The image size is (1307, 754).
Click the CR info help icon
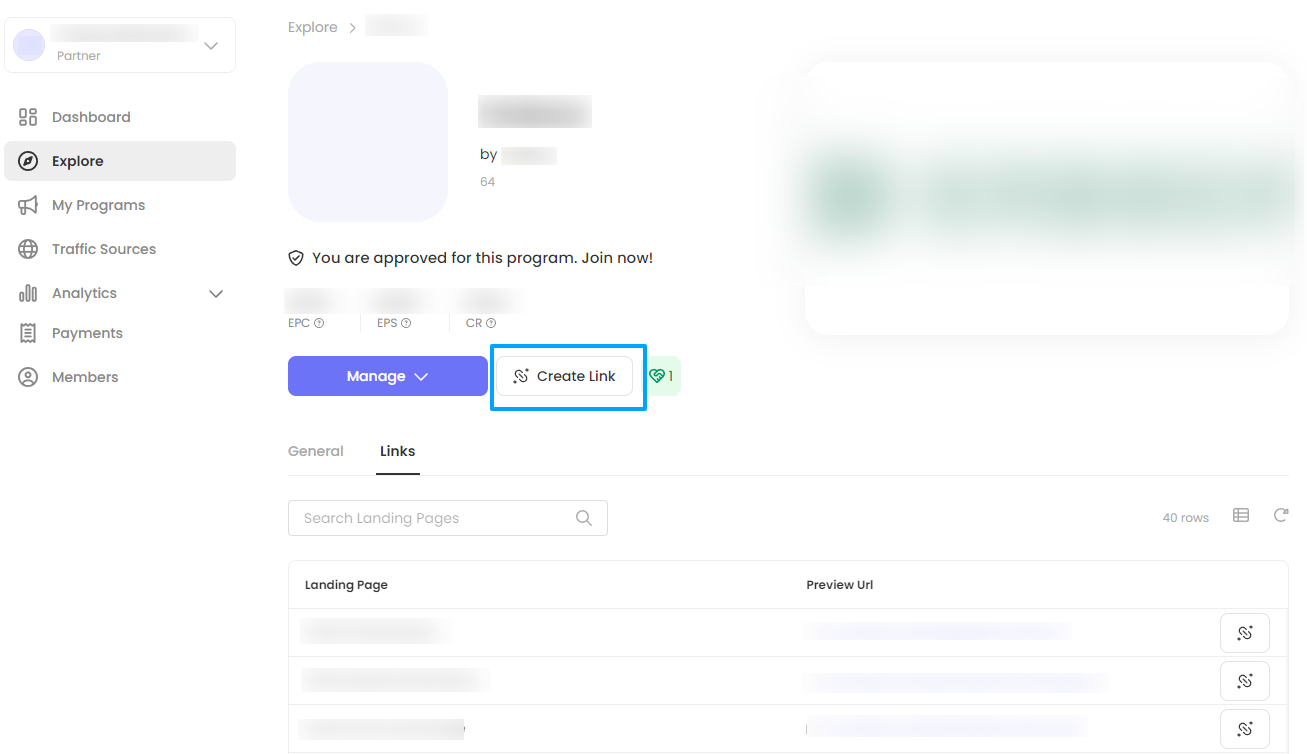coord(491,323)
